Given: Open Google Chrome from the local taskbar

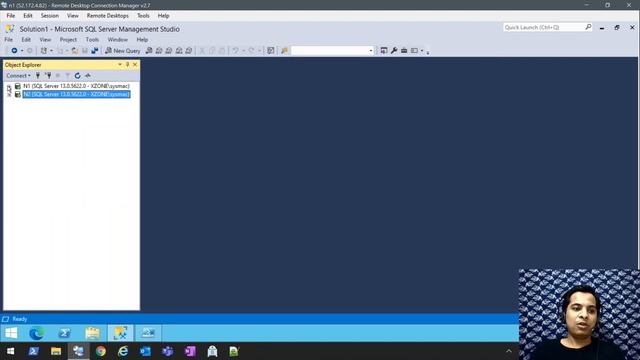Looking at the screenshot, I should (101, 351).
